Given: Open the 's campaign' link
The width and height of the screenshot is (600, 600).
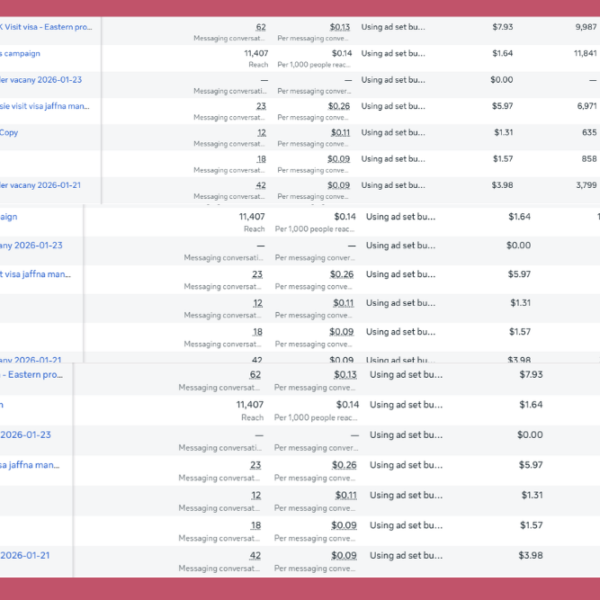Looking at the screenshot, I should point(21,53).
